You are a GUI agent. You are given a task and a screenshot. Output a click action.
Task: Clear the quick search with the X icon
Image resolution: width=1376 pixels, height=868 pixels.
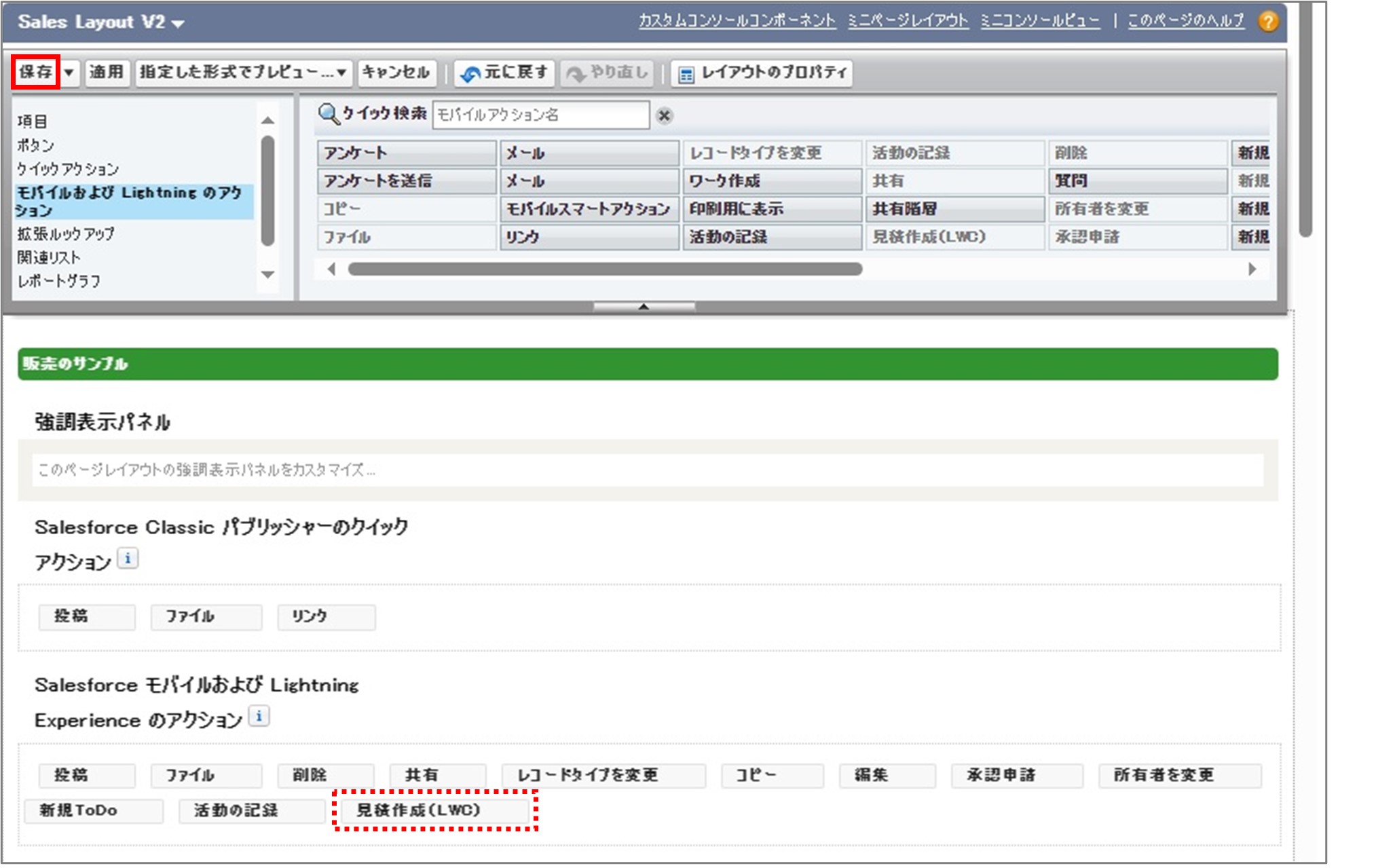(665, 116)
